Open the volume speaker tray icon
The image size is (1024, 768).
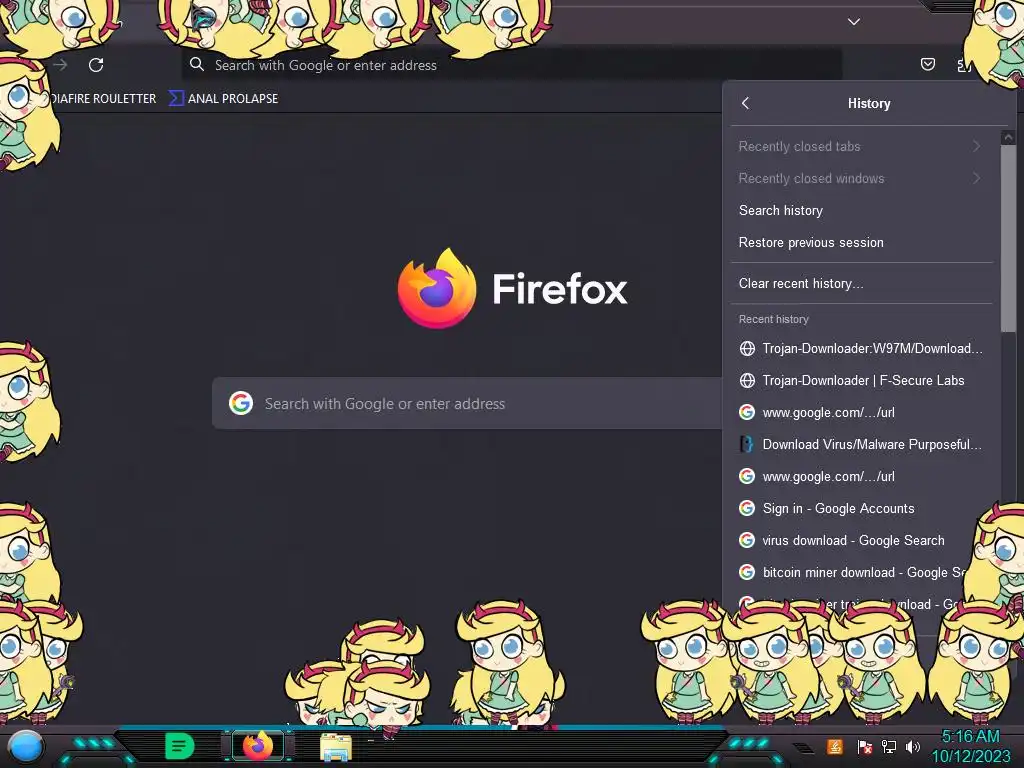[912, 746]
